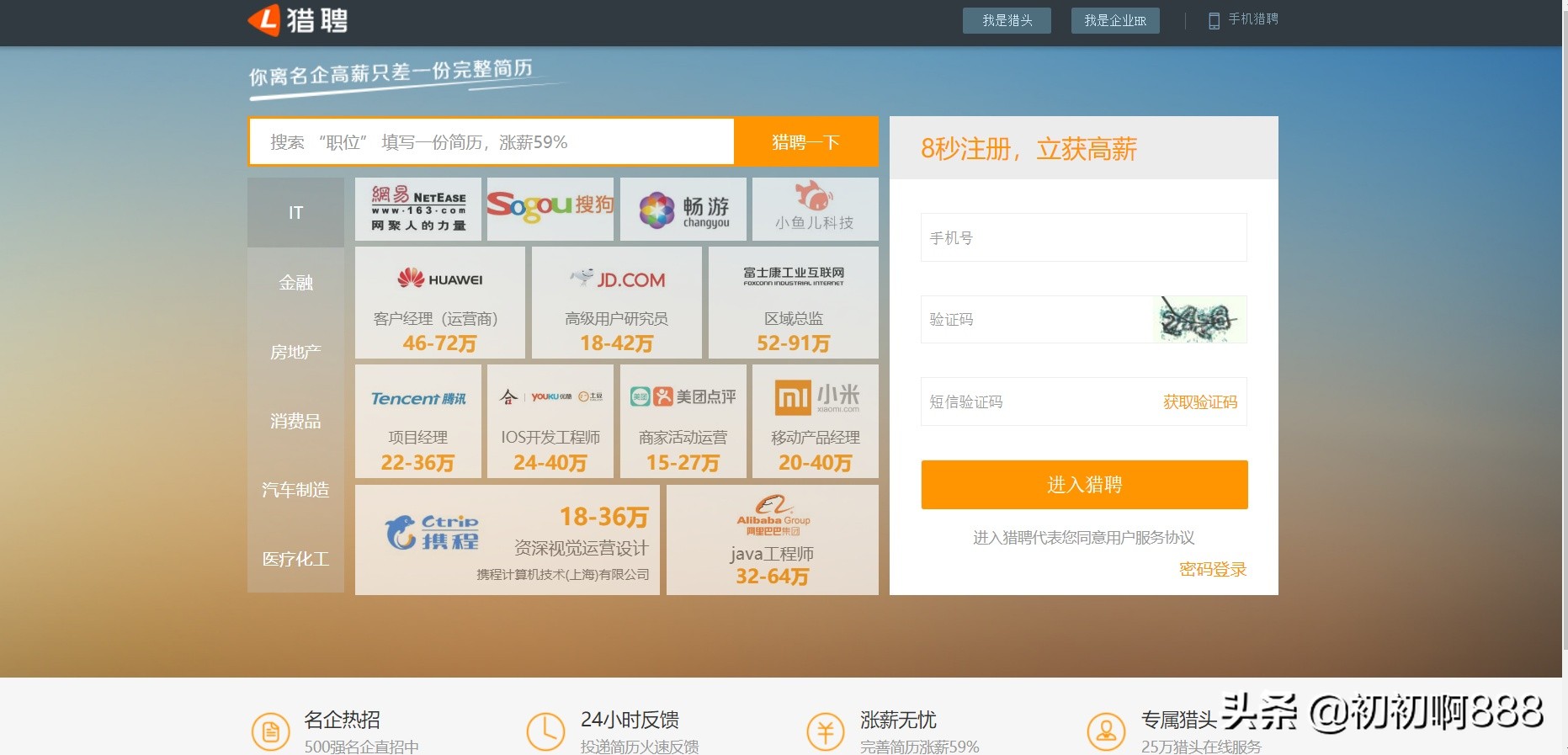Viewport: 1568px width, 755px height.
Task: Click the 46-72万 salary text
Action: (440, 343)
